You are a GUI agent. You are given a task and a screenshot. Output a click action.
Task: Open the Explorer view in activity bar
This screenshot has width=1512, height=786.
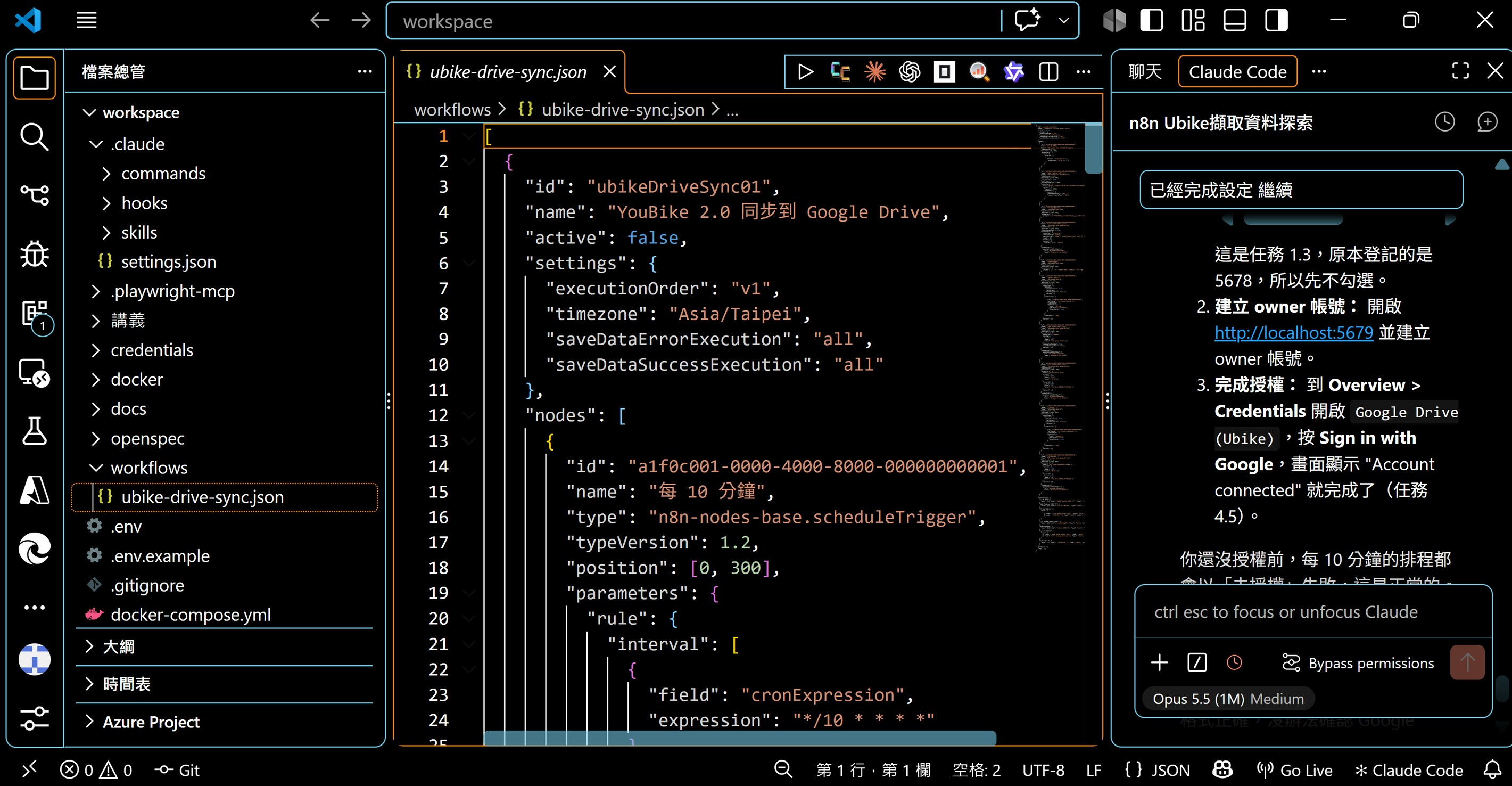tap(35, 78)
